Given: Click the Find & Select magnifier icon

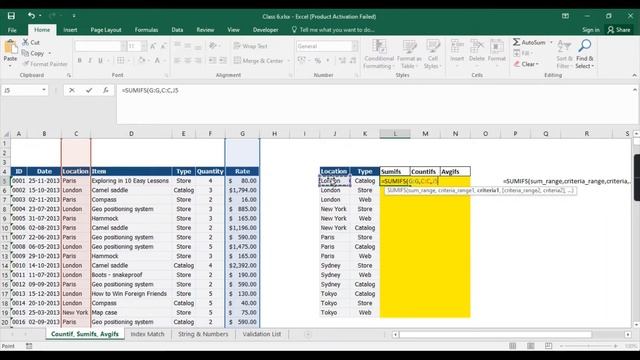Looking at the screenshot, I should click(585, 46).
